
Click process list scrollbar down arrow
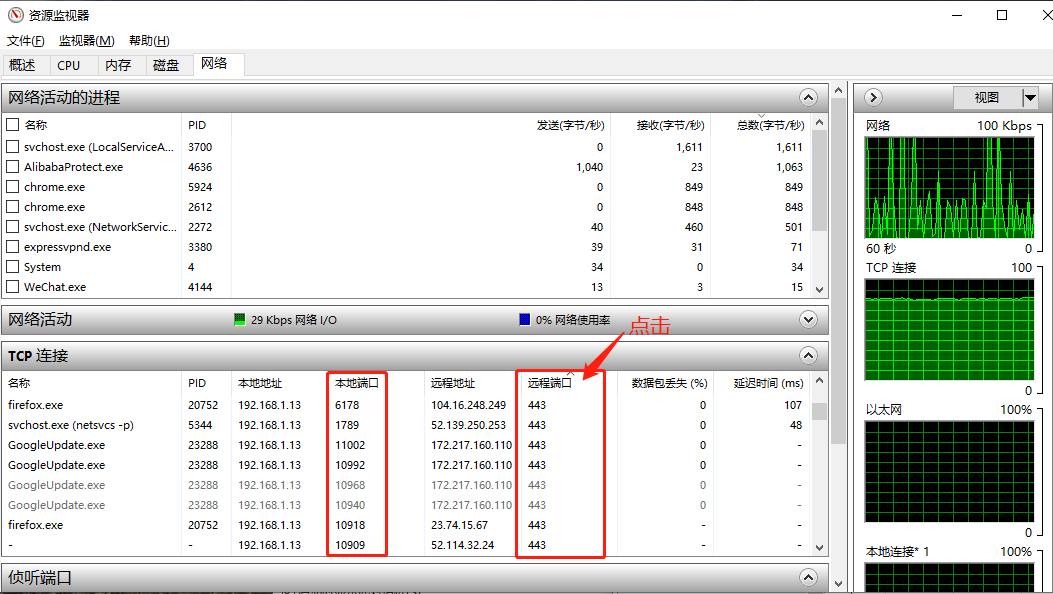point(819,290)
